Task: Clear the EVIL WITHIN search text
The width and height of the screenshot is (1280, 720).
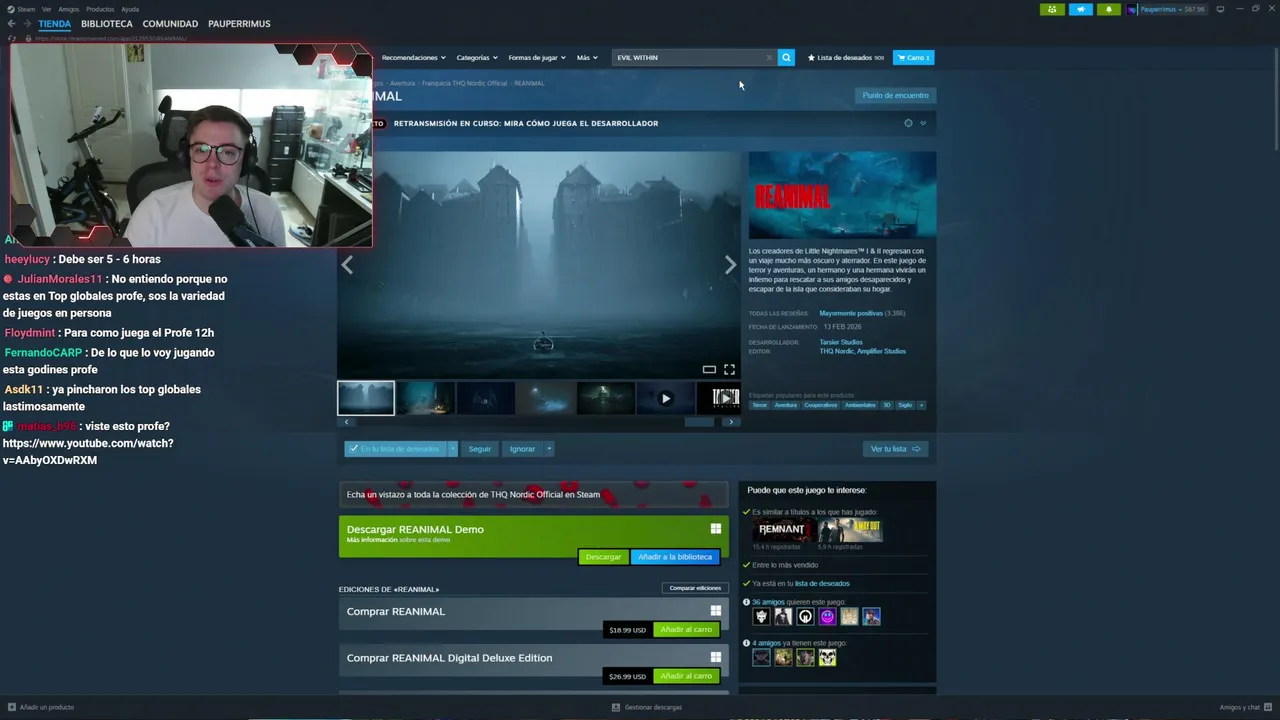Action: tap(769, 57)
